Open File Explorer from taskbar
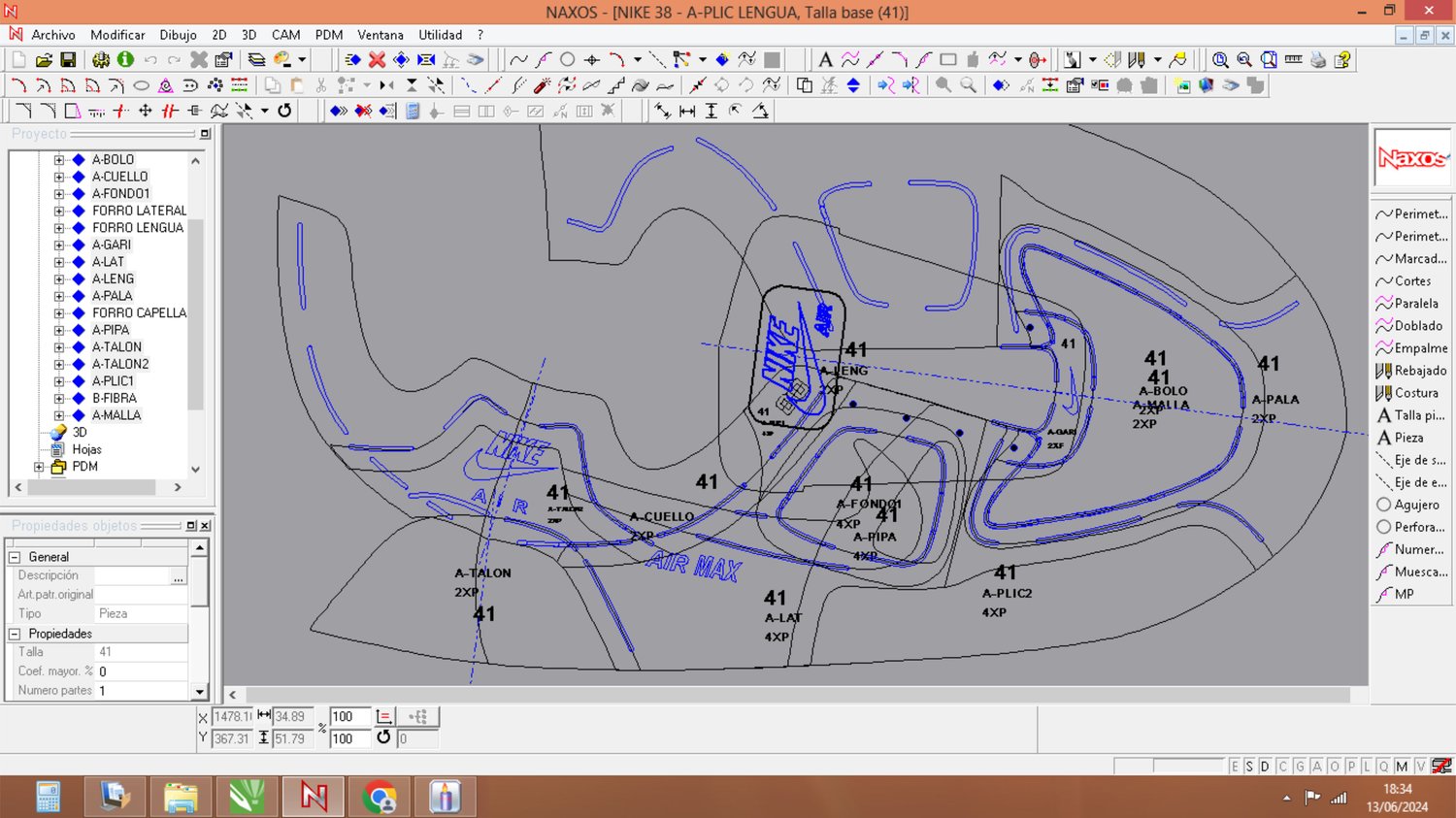 pyautogui.click(x=181, y=797)
